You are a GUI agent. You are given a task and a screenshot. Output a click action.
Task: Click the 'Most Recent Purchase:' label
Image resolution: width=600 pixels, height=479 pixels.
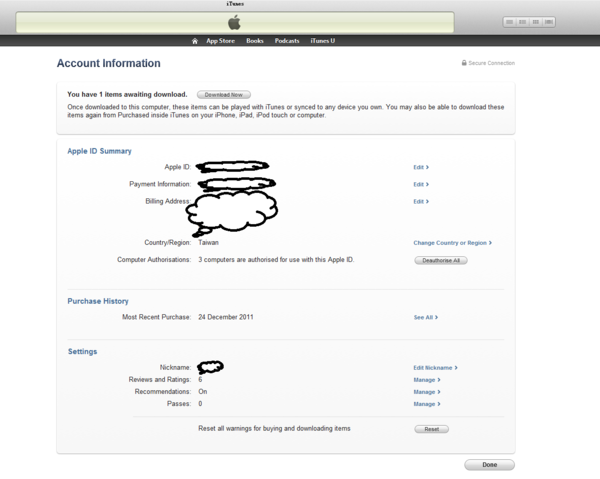point(157,317)
